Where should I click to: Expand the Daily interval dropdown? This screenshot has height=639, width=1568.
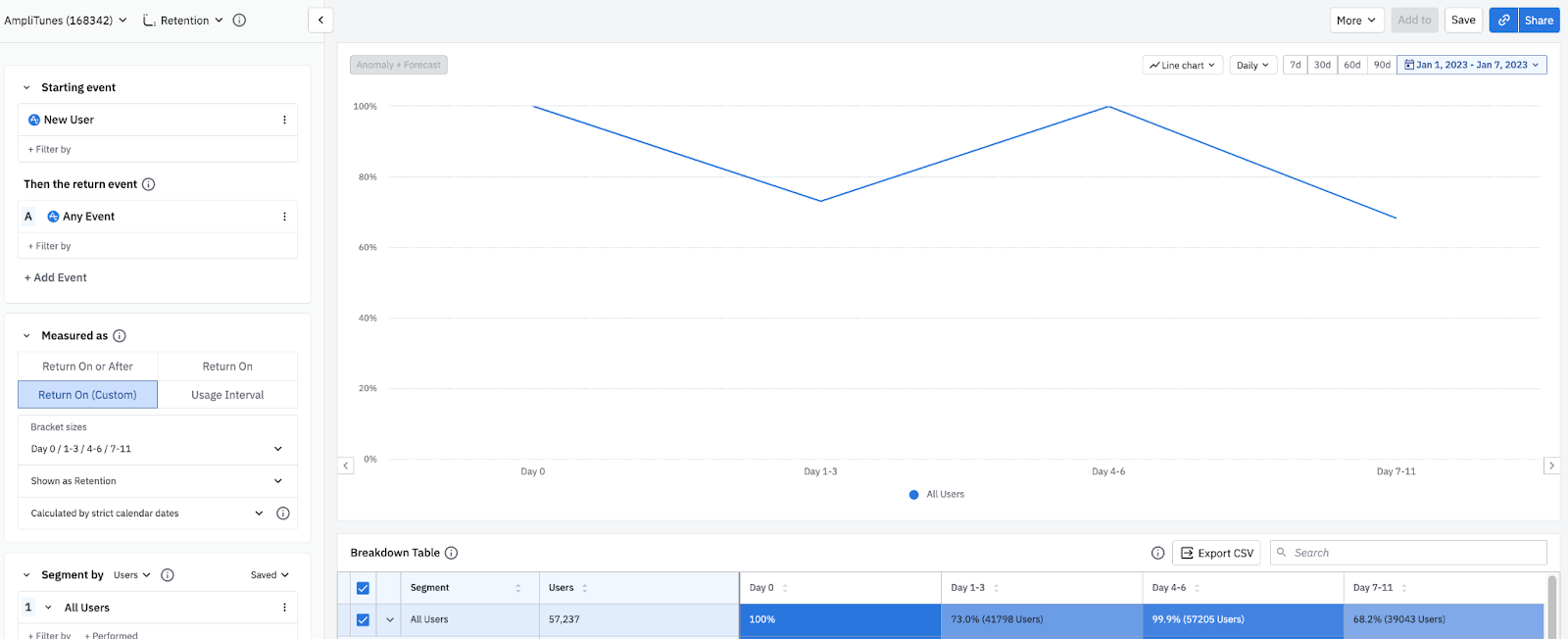(x=1251, y=66)
